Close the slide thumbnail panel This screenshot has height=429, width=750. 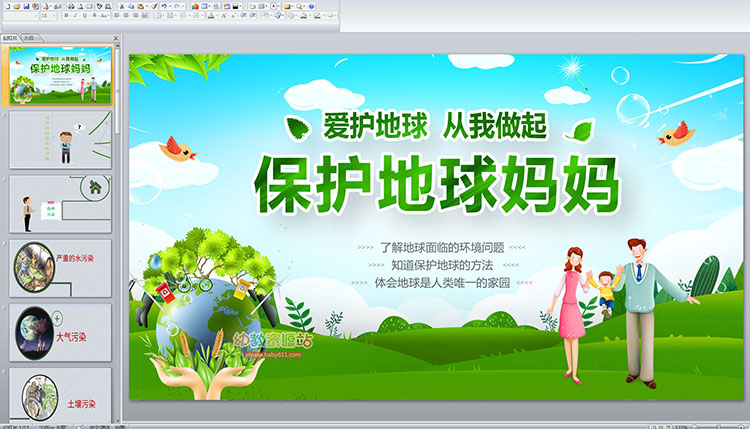click(x=116, y=38)
